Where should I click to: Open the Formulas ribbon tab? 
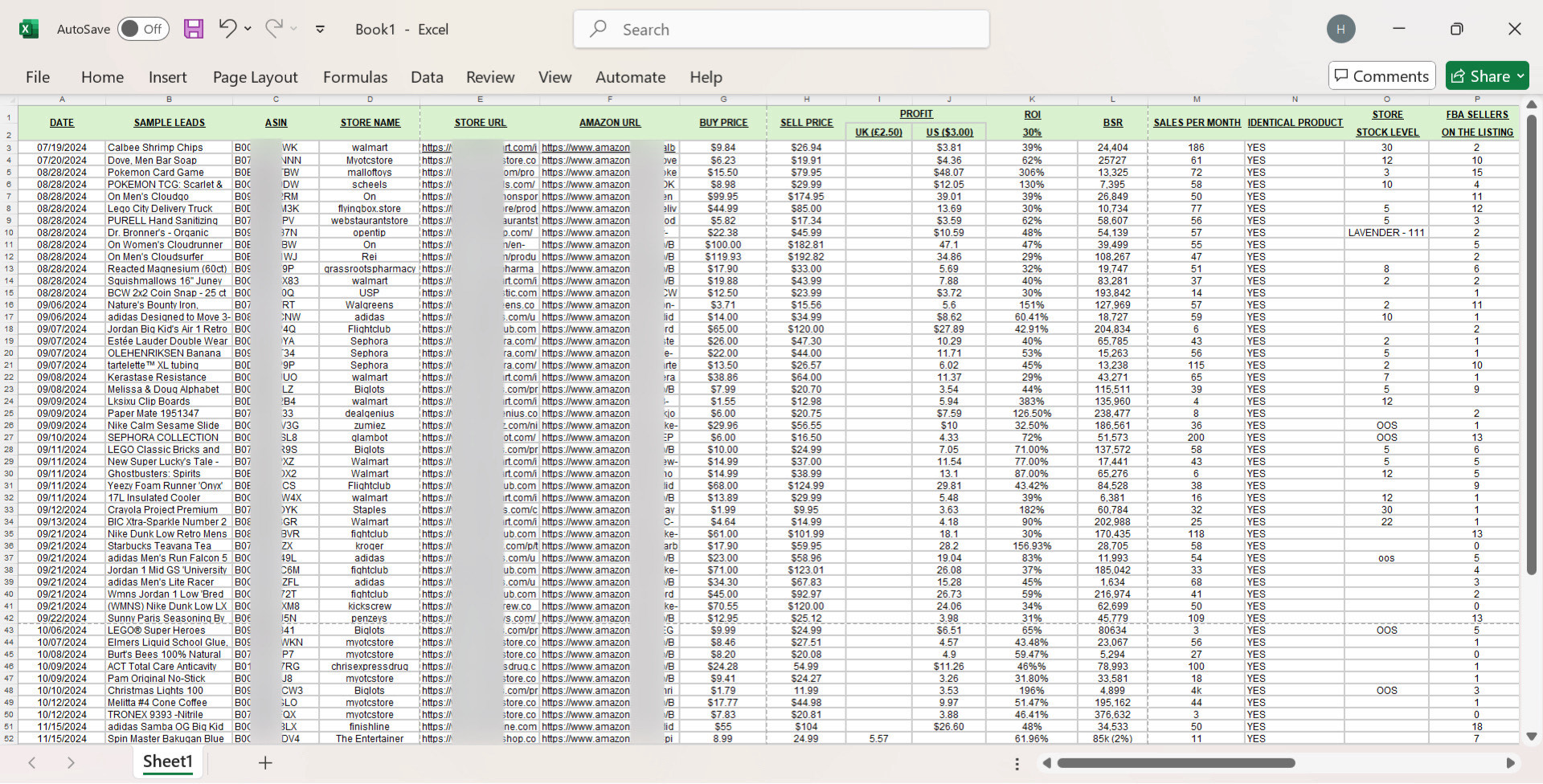[354, 77]
